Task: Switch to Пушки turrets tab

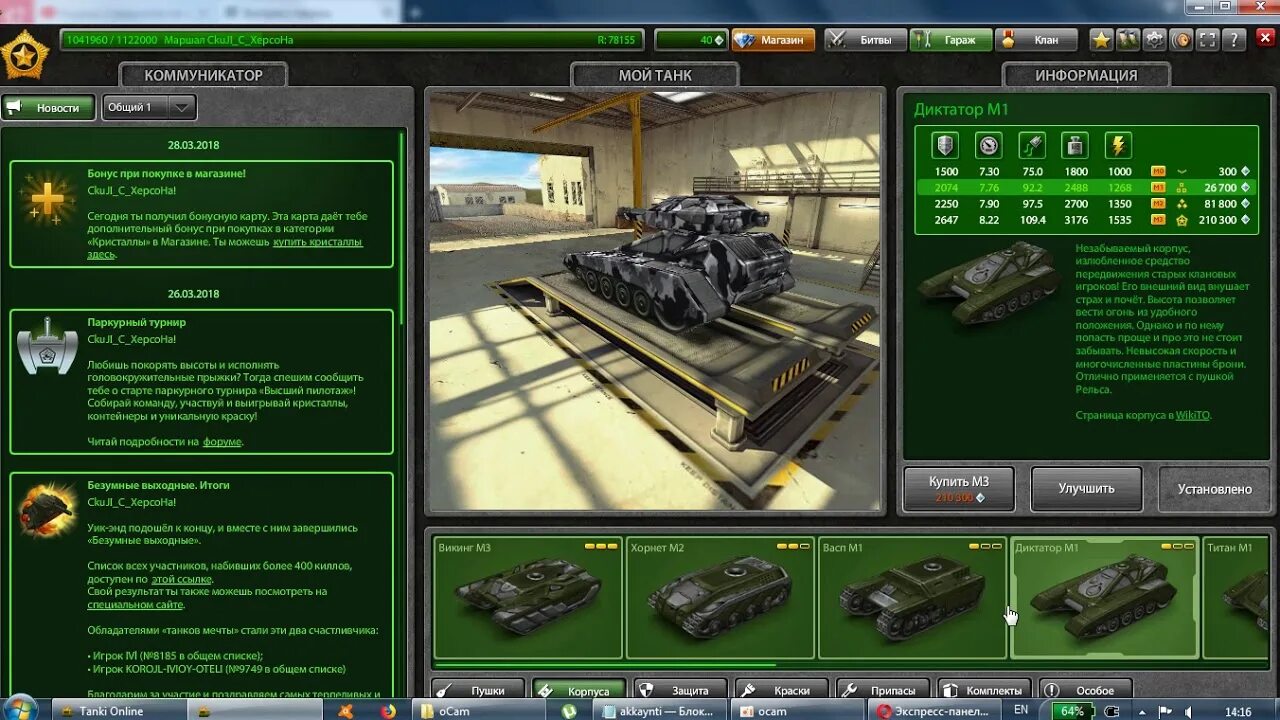Action: point(478,690)
